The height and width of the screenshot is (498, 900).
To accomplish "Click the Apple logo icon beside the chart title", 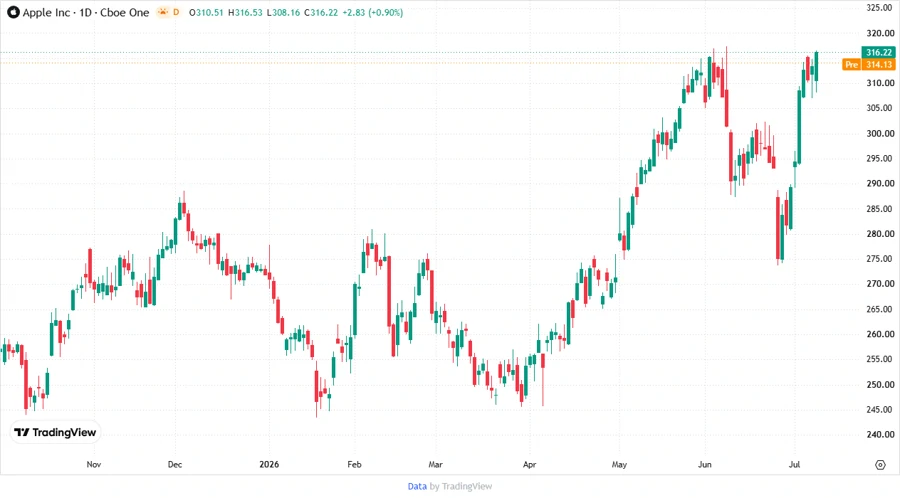I will 13,12.
